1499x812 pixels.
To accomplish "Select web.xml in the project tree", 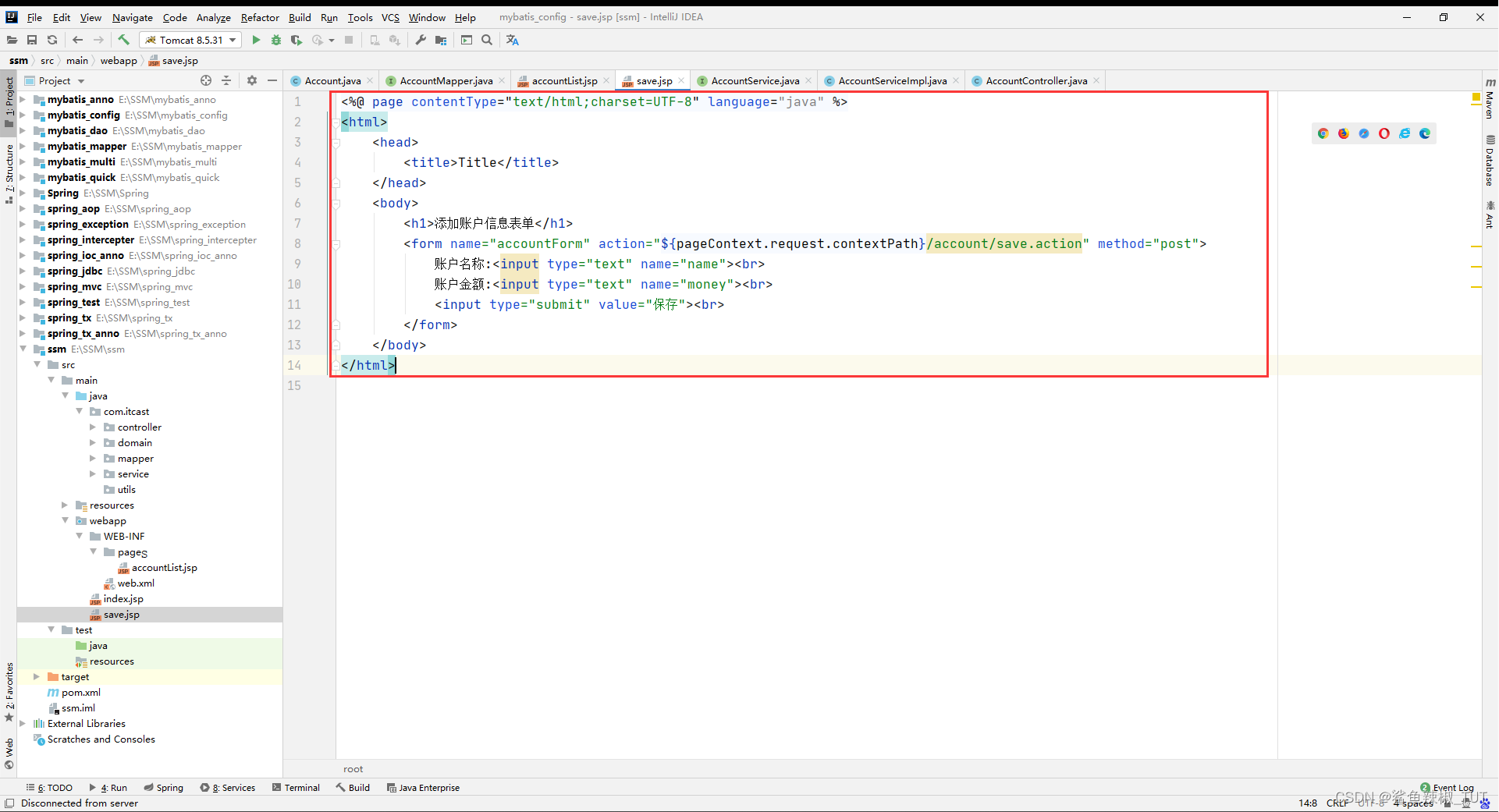I will coord(136,583).
